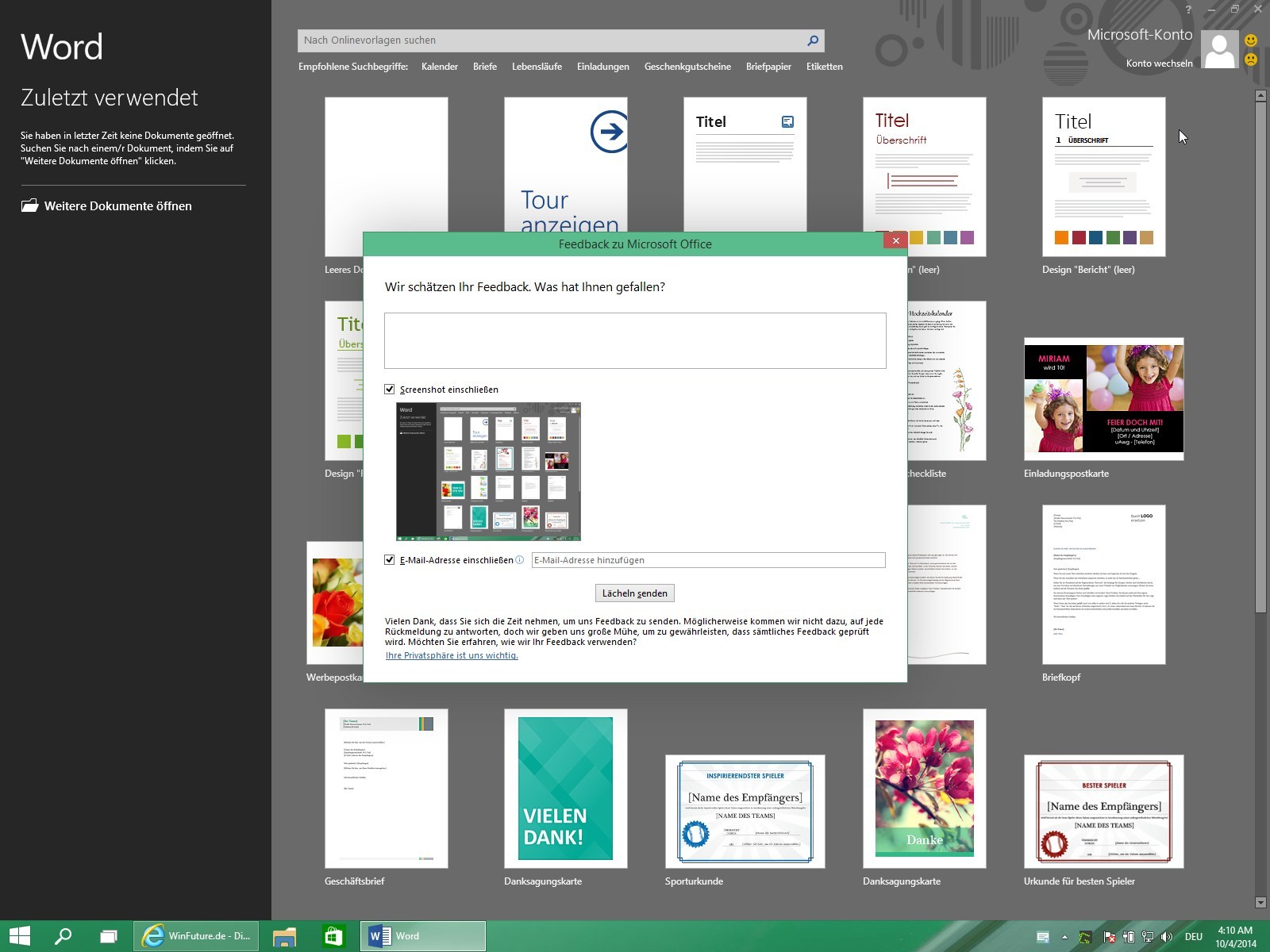Viewport: 1270px width, 952px height.
Task: Click the folder icon beside Weitere Dokumente öffnen
Action: [x=29, y=206]
